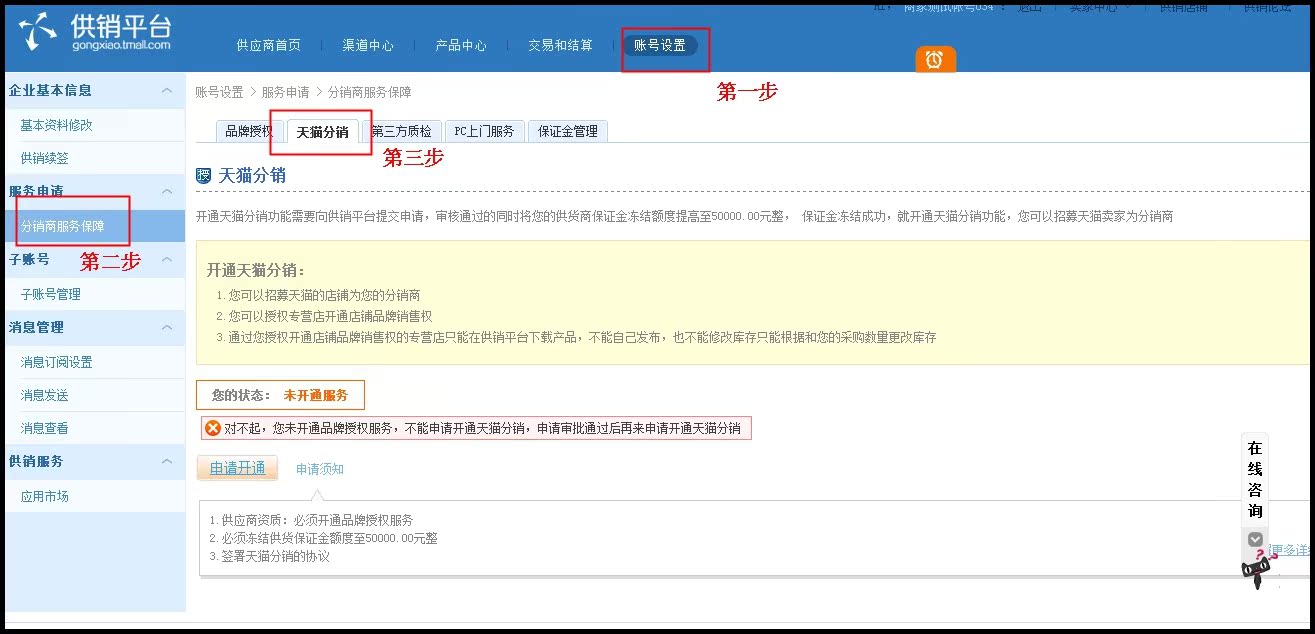The width and height of the screenshot is (1315, 634).
Task: Collapse the 子账号 sidebar section chevron
Action: pos(167,259)
